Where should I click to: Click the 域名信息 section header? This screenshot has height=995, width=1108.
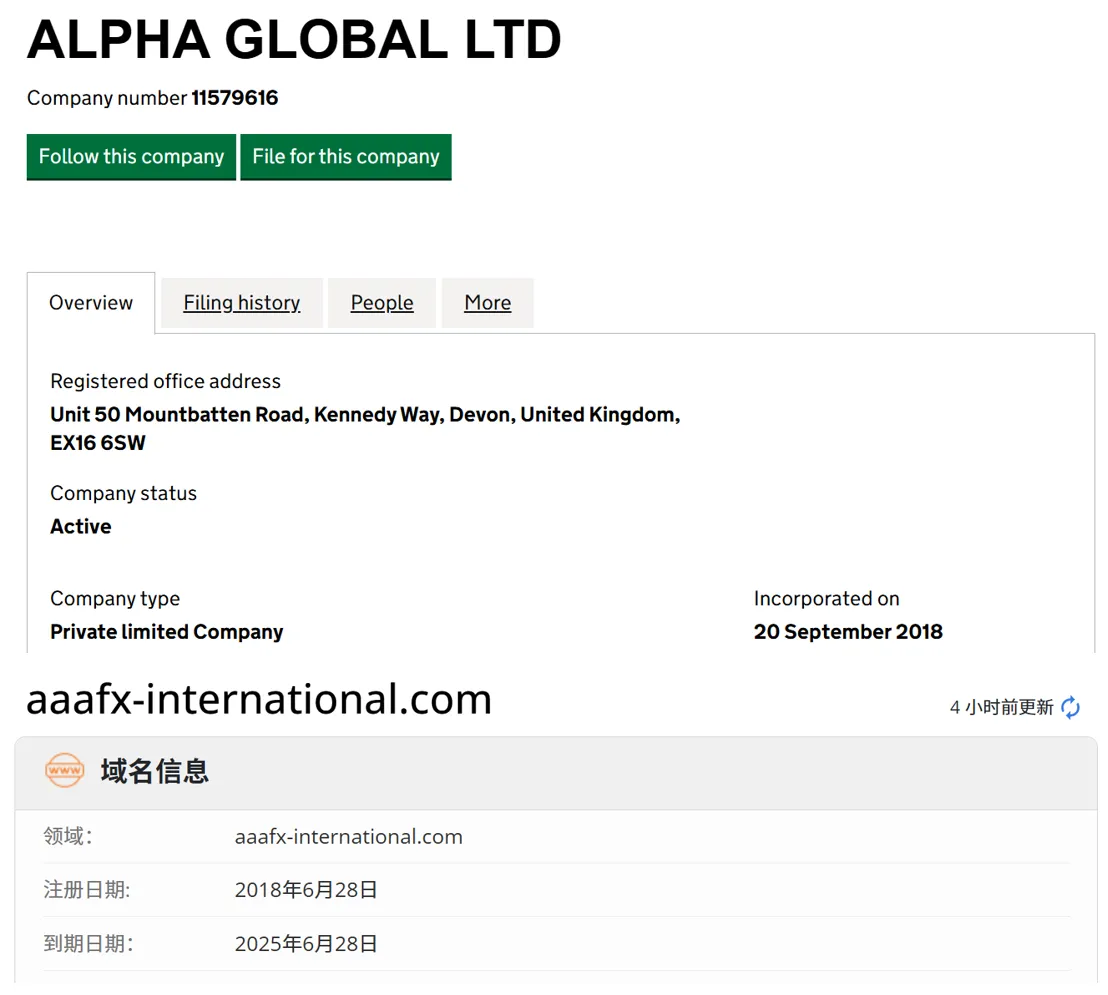pyautogui.click(x=155, y=771)
